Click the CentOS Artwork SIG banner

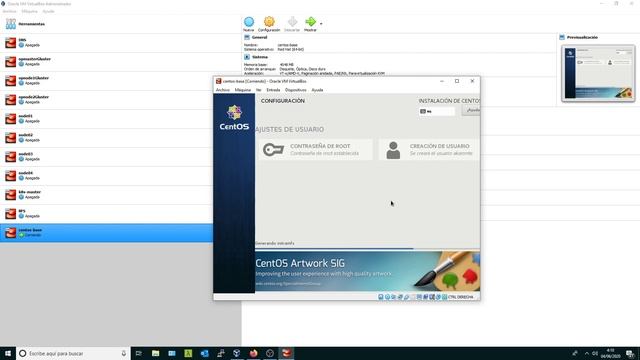coord(367,271)
